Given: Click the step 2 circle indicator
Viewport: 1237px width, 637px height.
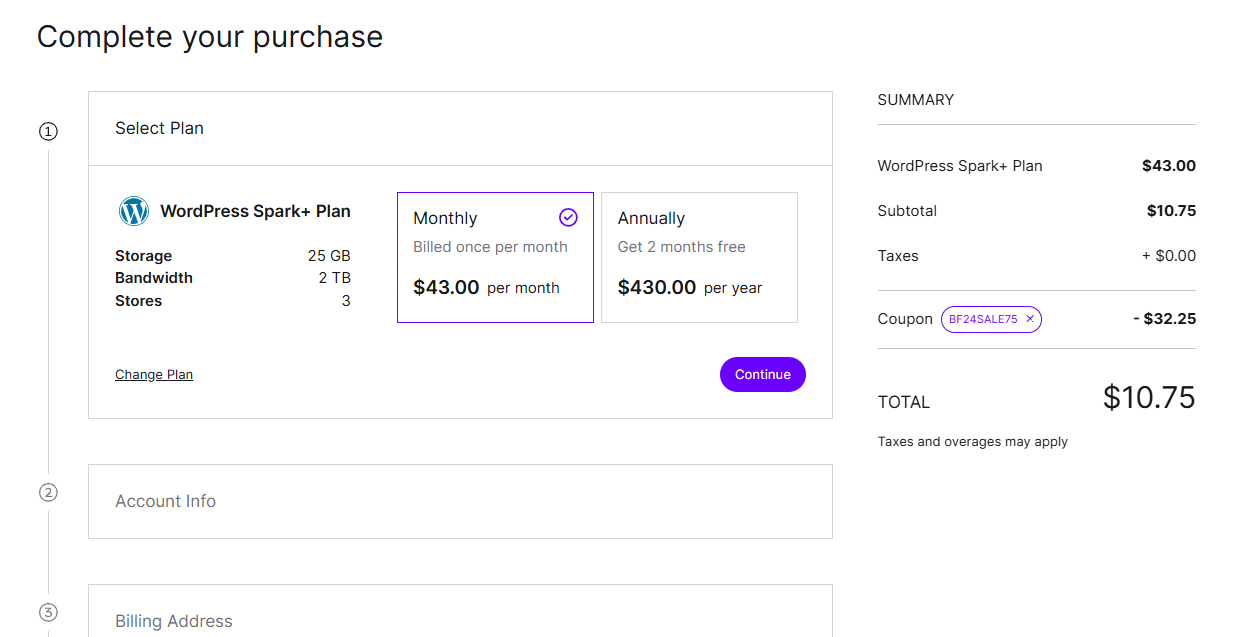Looking at the screenshot, I should click(x=48, y=492).
